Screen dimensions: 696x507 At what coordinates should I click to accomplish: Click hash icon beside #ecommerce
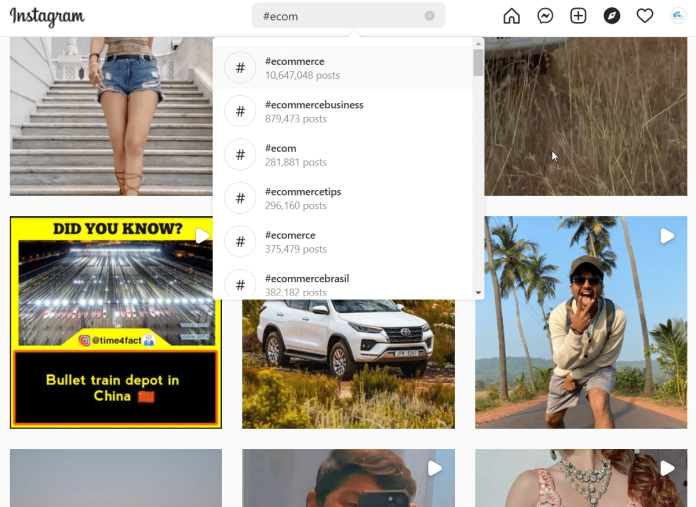click(x=240, y=67)
